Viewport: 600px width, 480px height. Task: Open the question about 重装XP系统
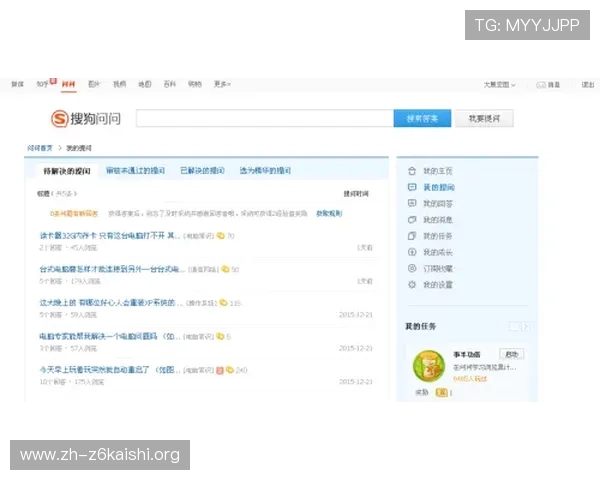[x=111, y=303]
